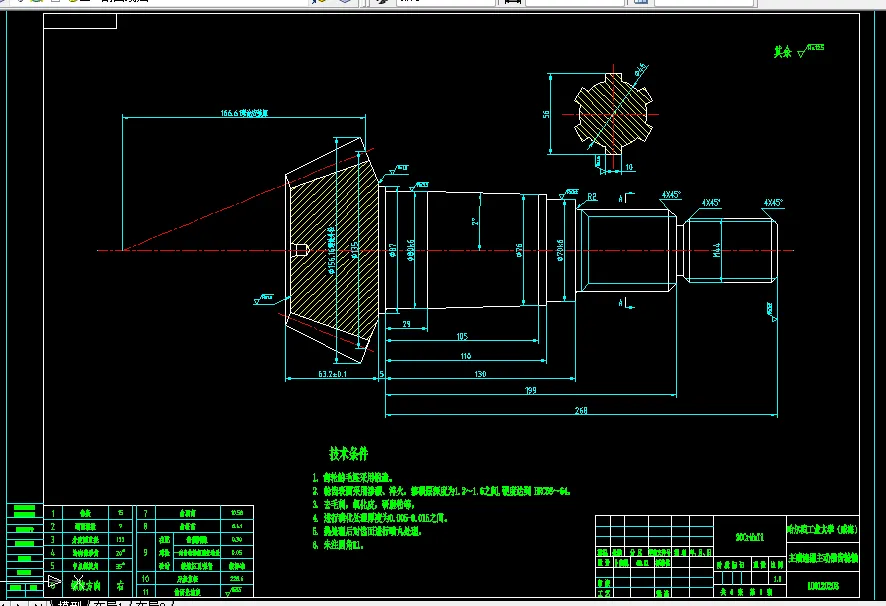Select the 105 length dimension
Image resolution: width=886 pixels, height=606 pixels.
462,336
